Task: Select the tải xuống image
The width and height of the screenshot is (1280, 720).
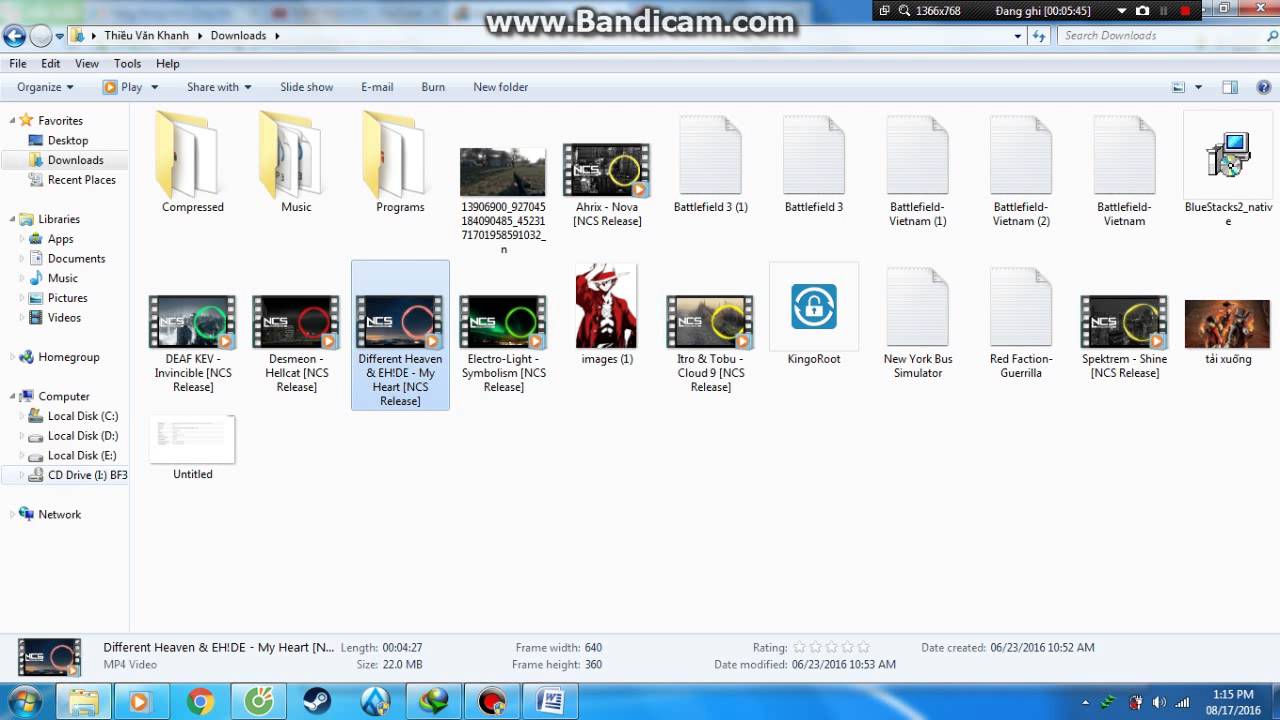Action: point(1228,332)
